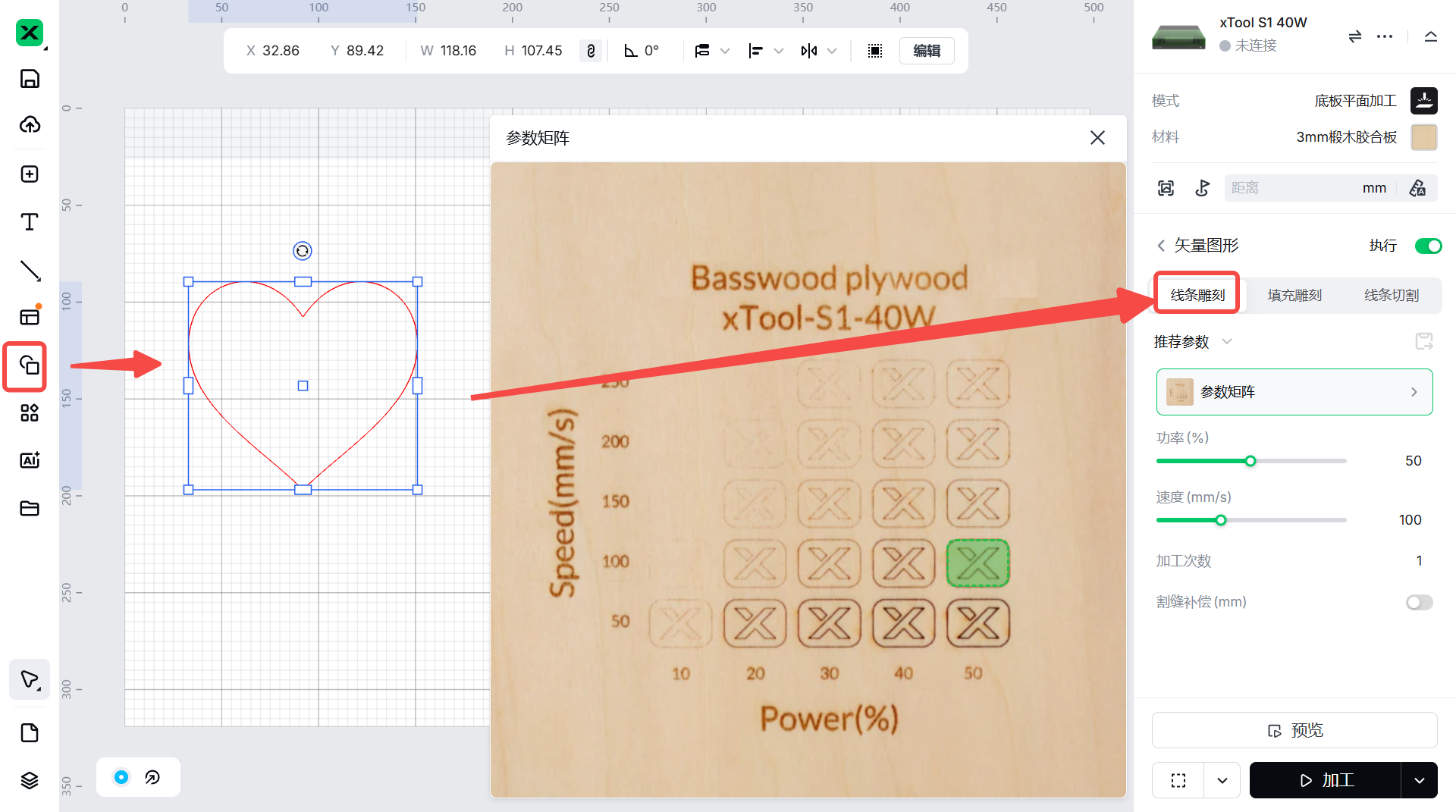
Task: Click the 距离 distance input field
Action: tap(1289, 188)
